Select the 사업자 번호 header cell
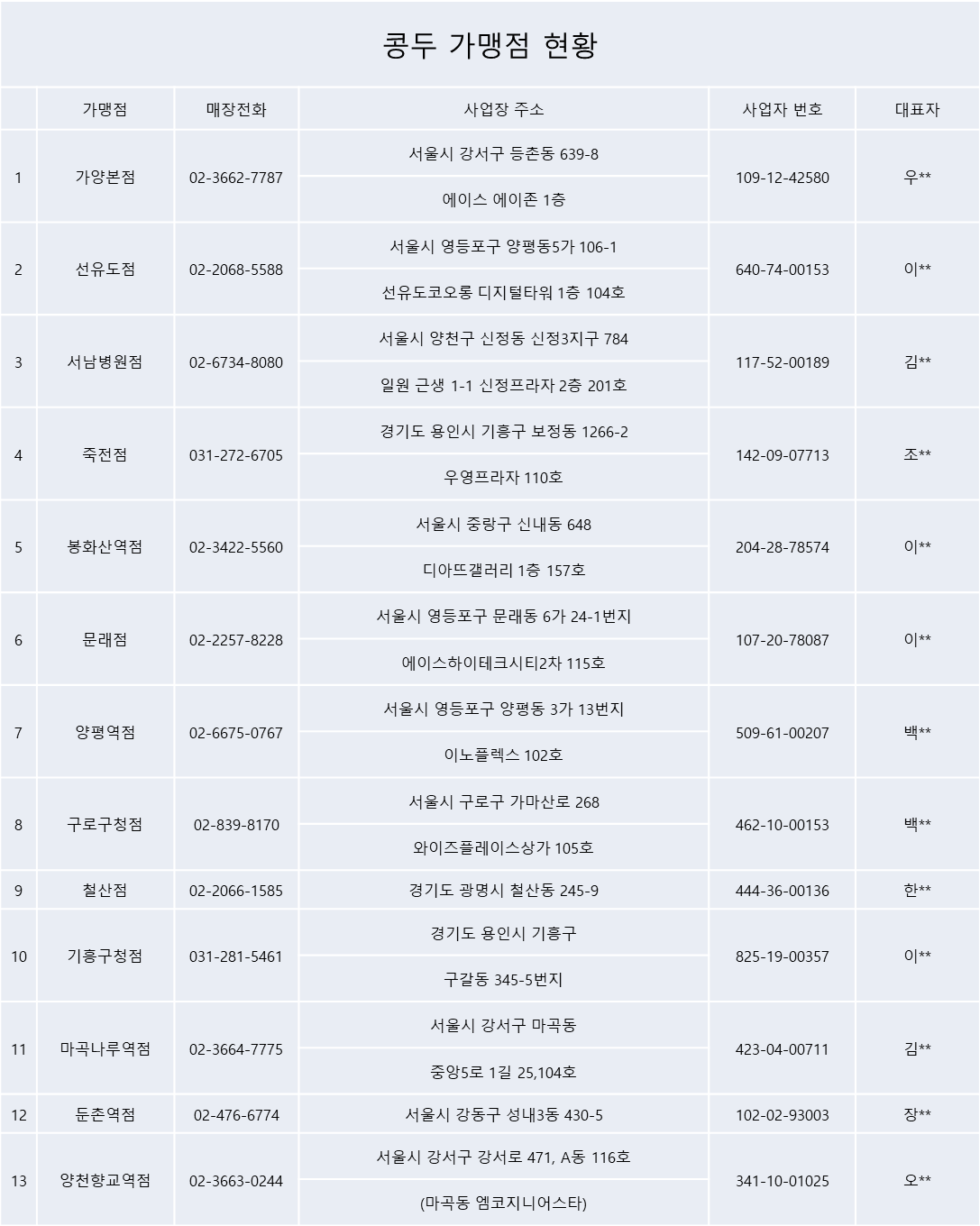This screenshot has width=980, height=1226. pos(782,109)
